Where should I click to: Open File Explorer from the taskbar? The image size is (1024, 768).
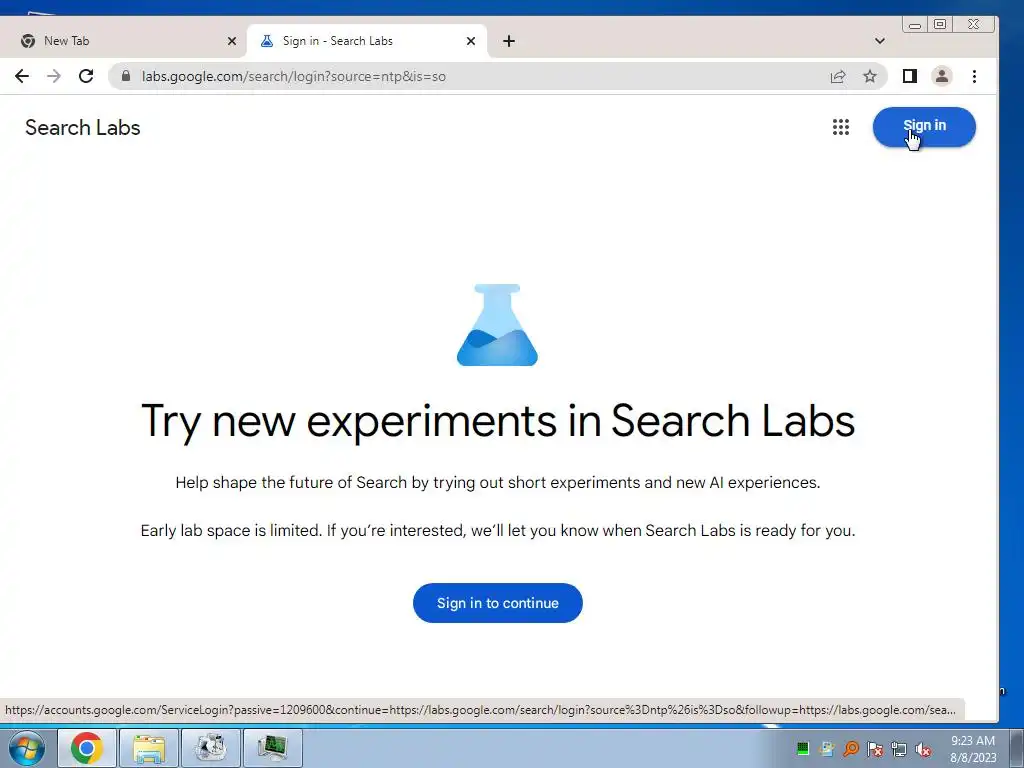tap(149, 748)
